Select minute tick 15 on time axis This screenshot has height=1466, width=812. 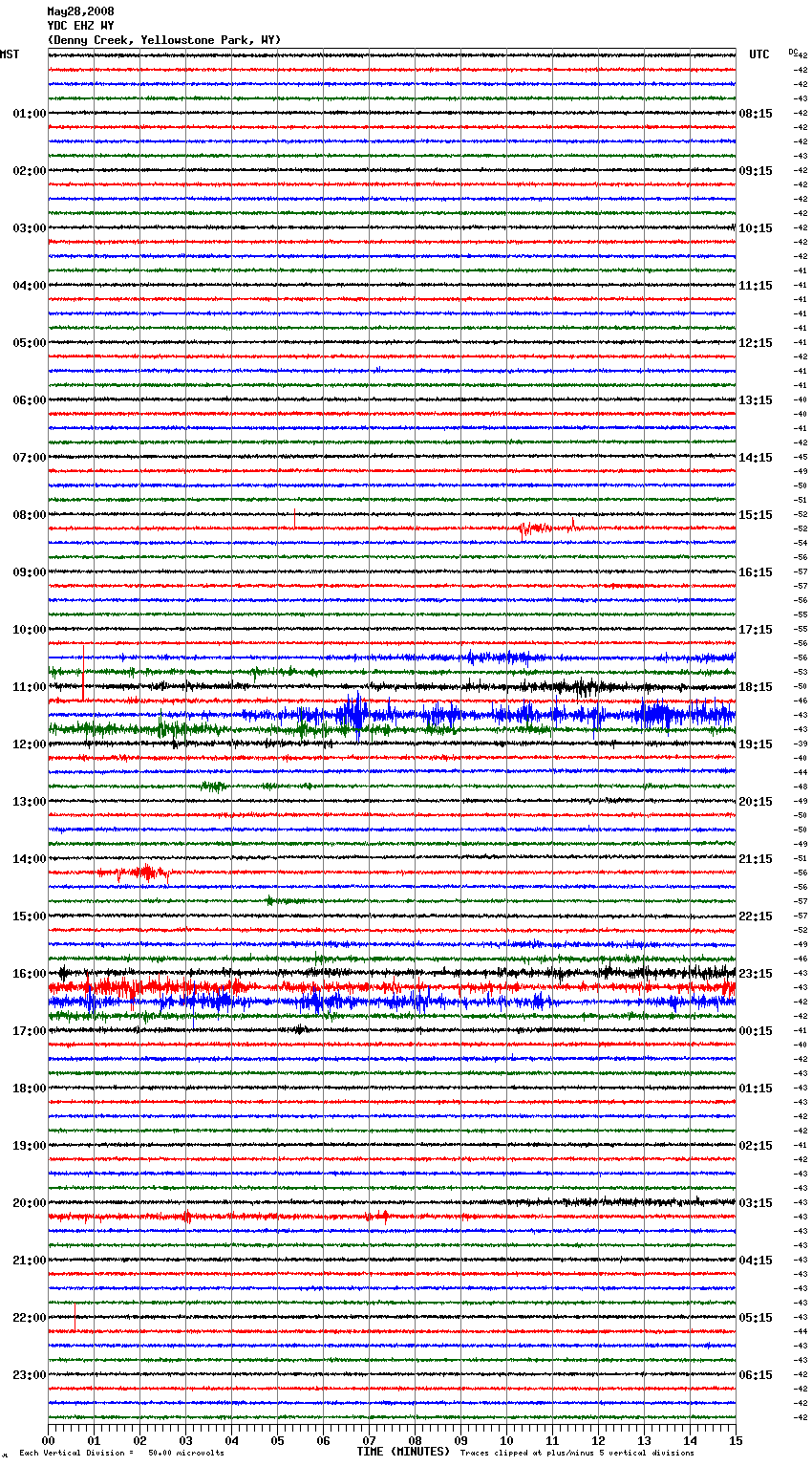[x=736, y=1440]
